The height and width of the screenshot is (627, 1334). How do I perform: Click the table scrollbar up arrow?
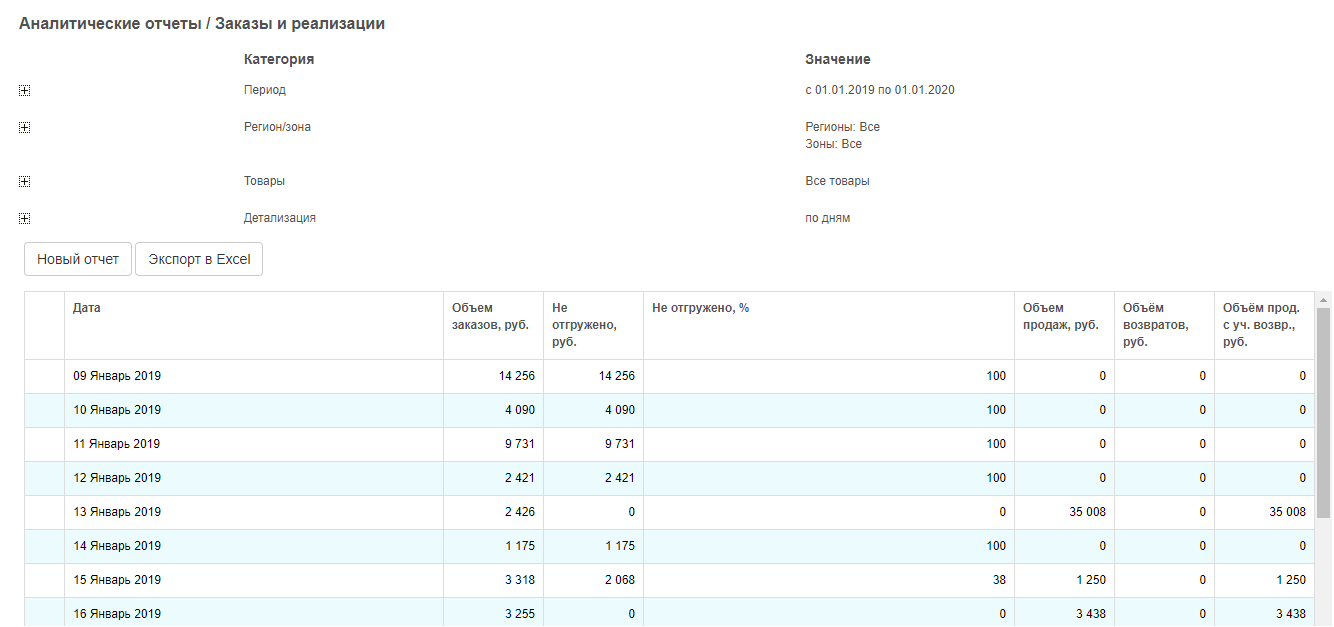pos(1324,299)
